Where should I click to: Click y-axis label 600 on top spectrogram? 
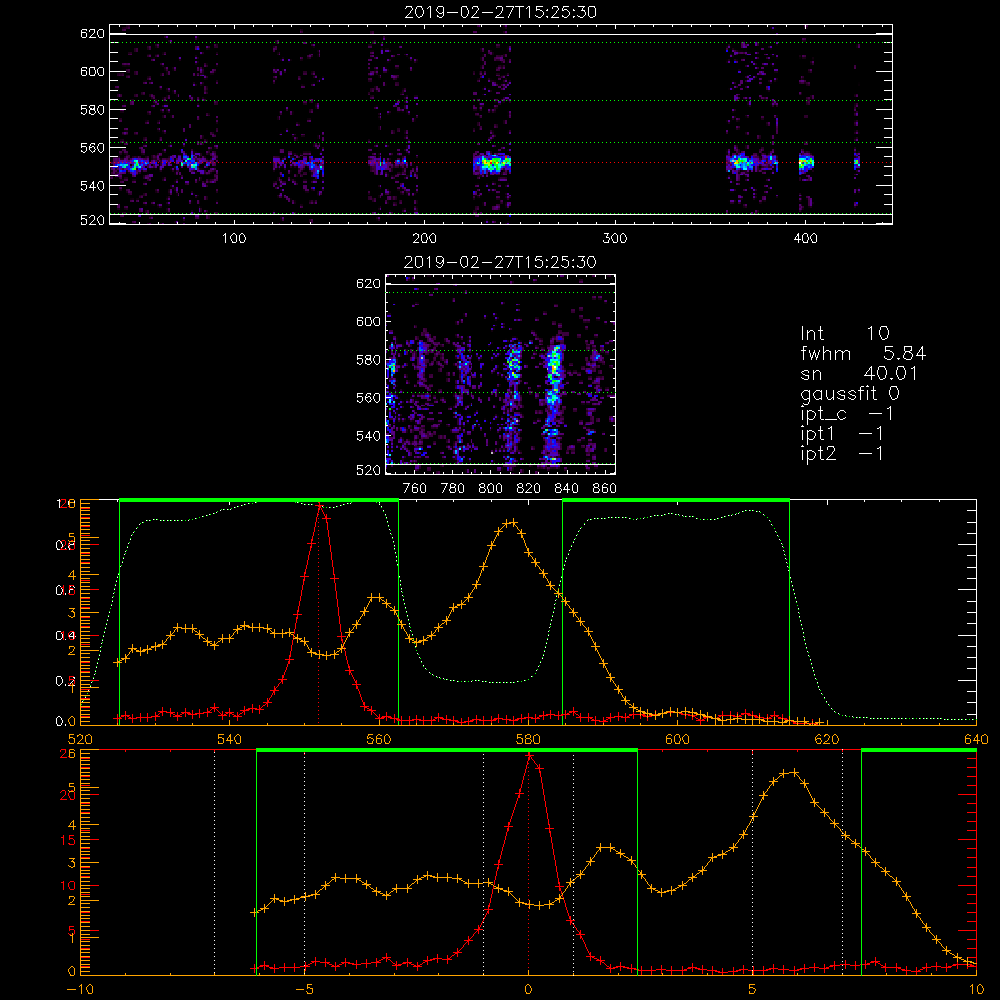point(92,71)
